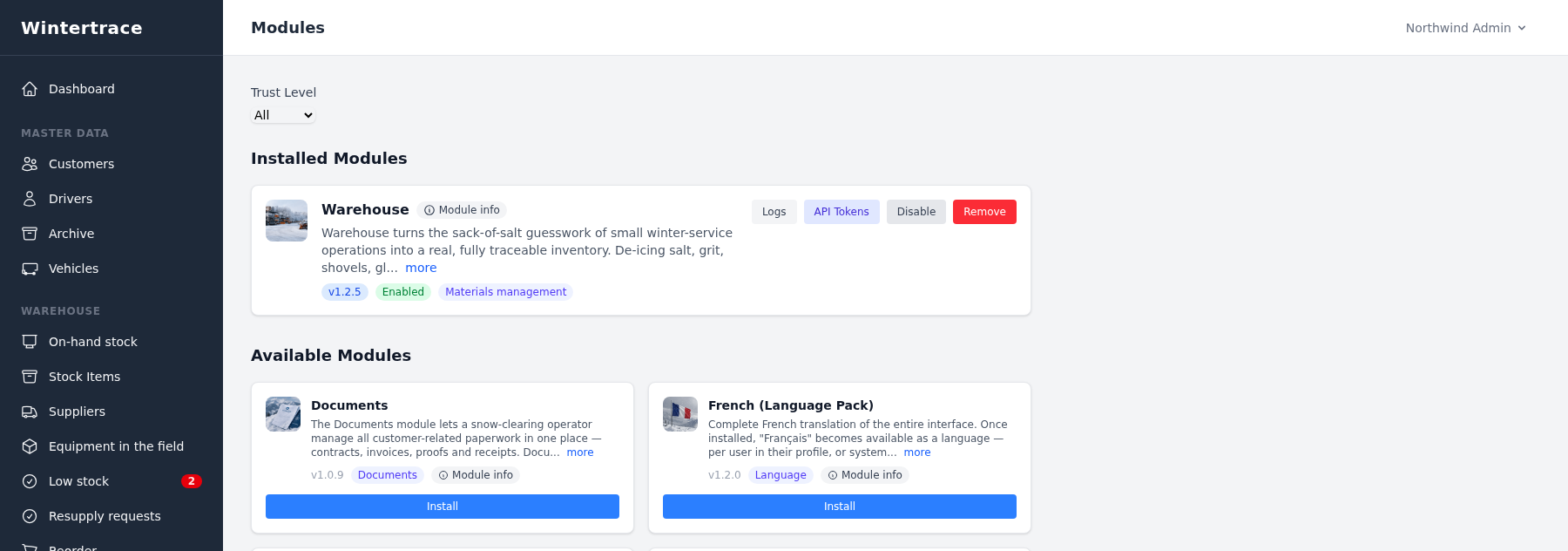
Task: Click the Resupply requests check-circle icon
Action: [30, 516]
